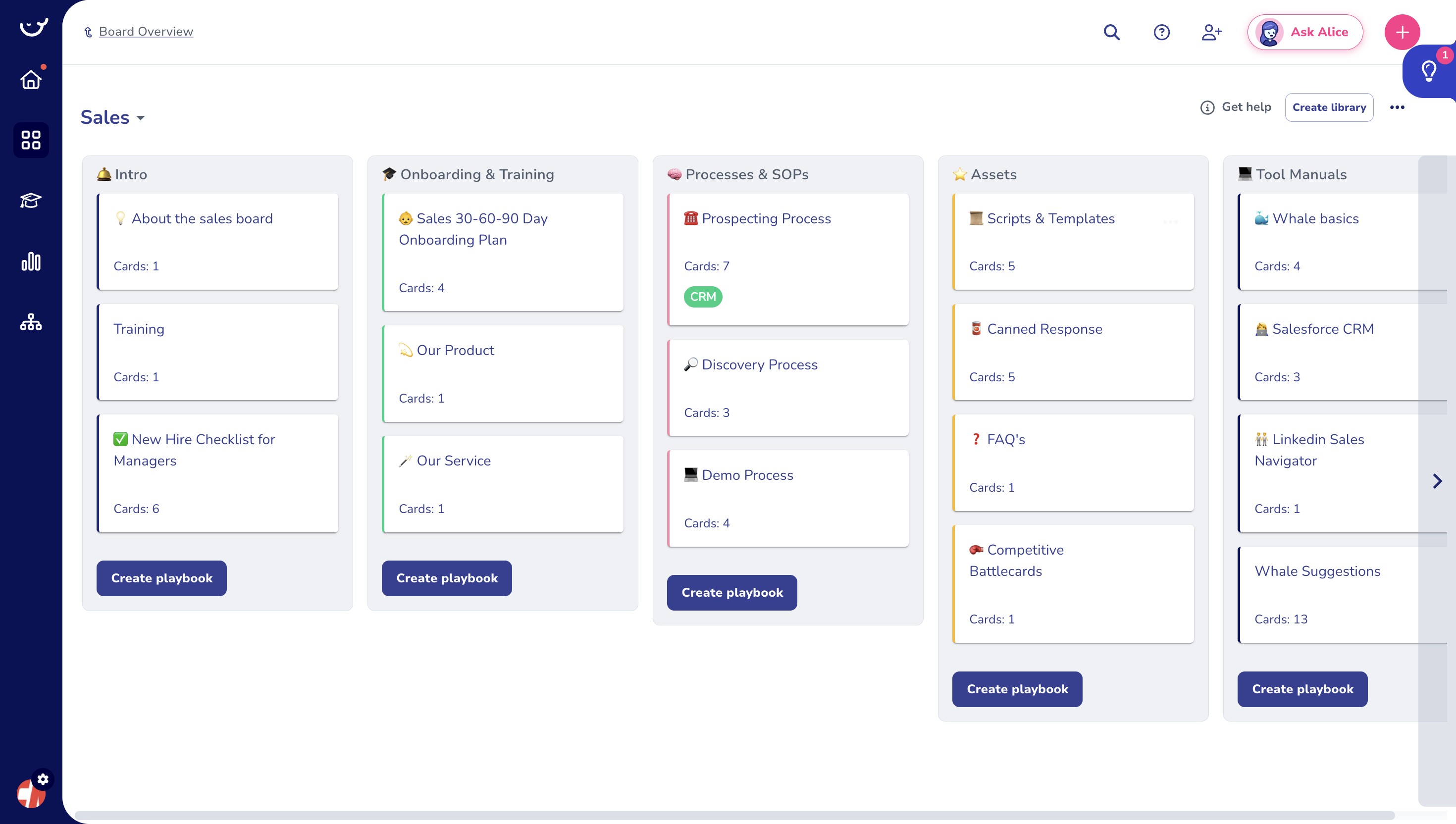Click Create playbook in the Assets column

click(x=1017, y=689)
